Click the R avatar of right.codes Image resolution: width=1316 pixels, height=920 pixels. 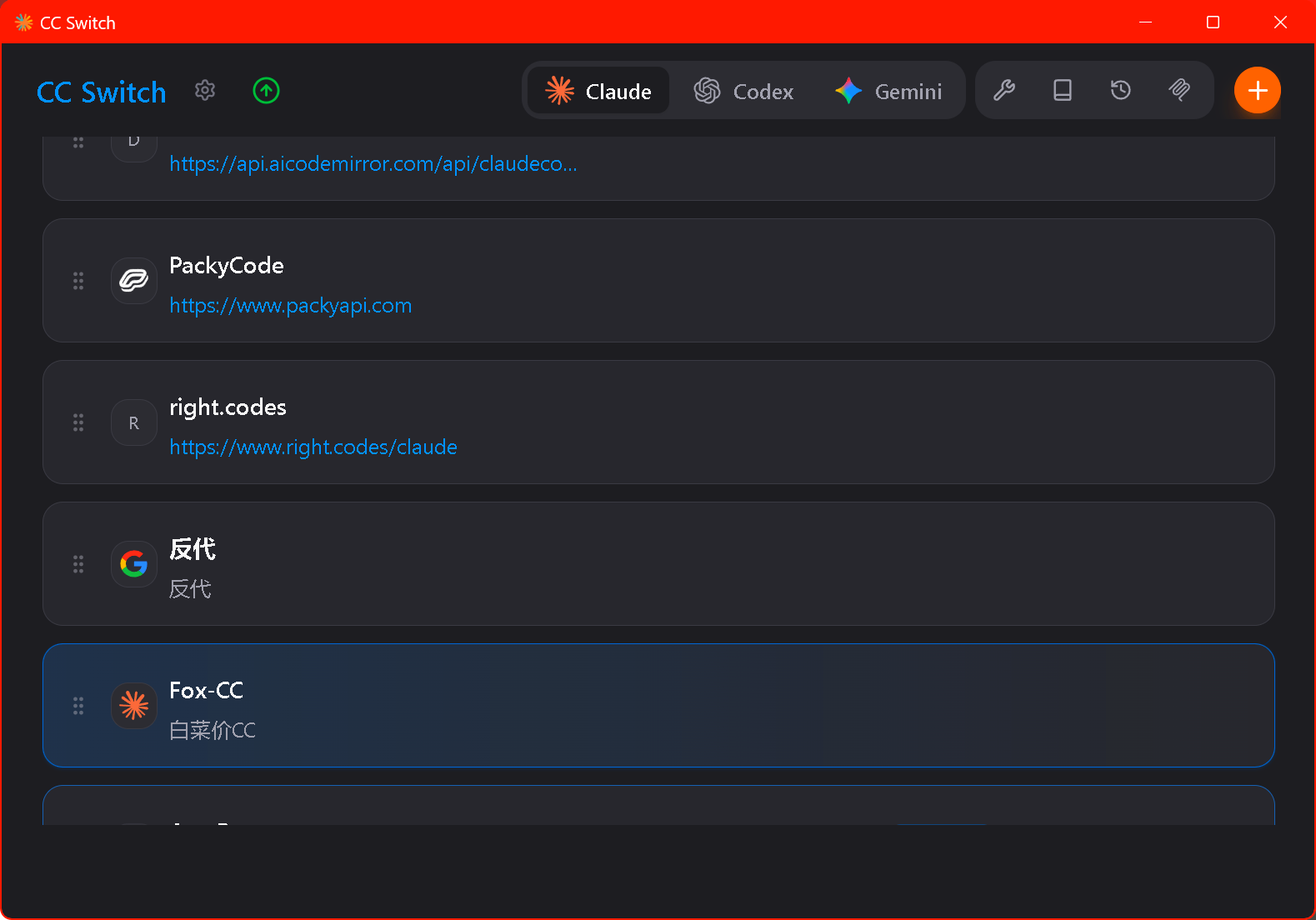pyautogui.click(x=134, y=422)
